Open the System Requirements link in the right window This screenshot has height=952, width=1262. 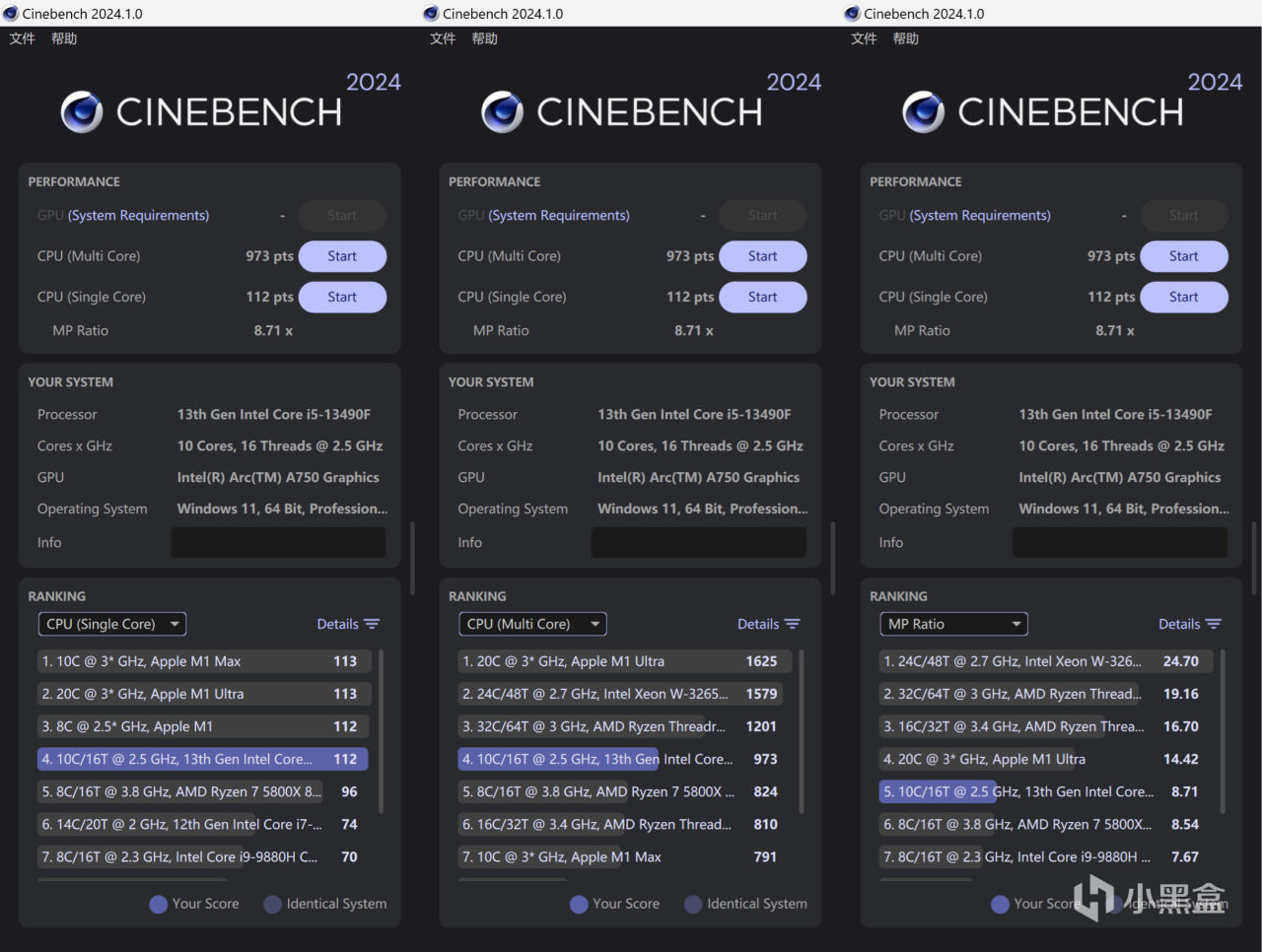click(x=980, y=215)
